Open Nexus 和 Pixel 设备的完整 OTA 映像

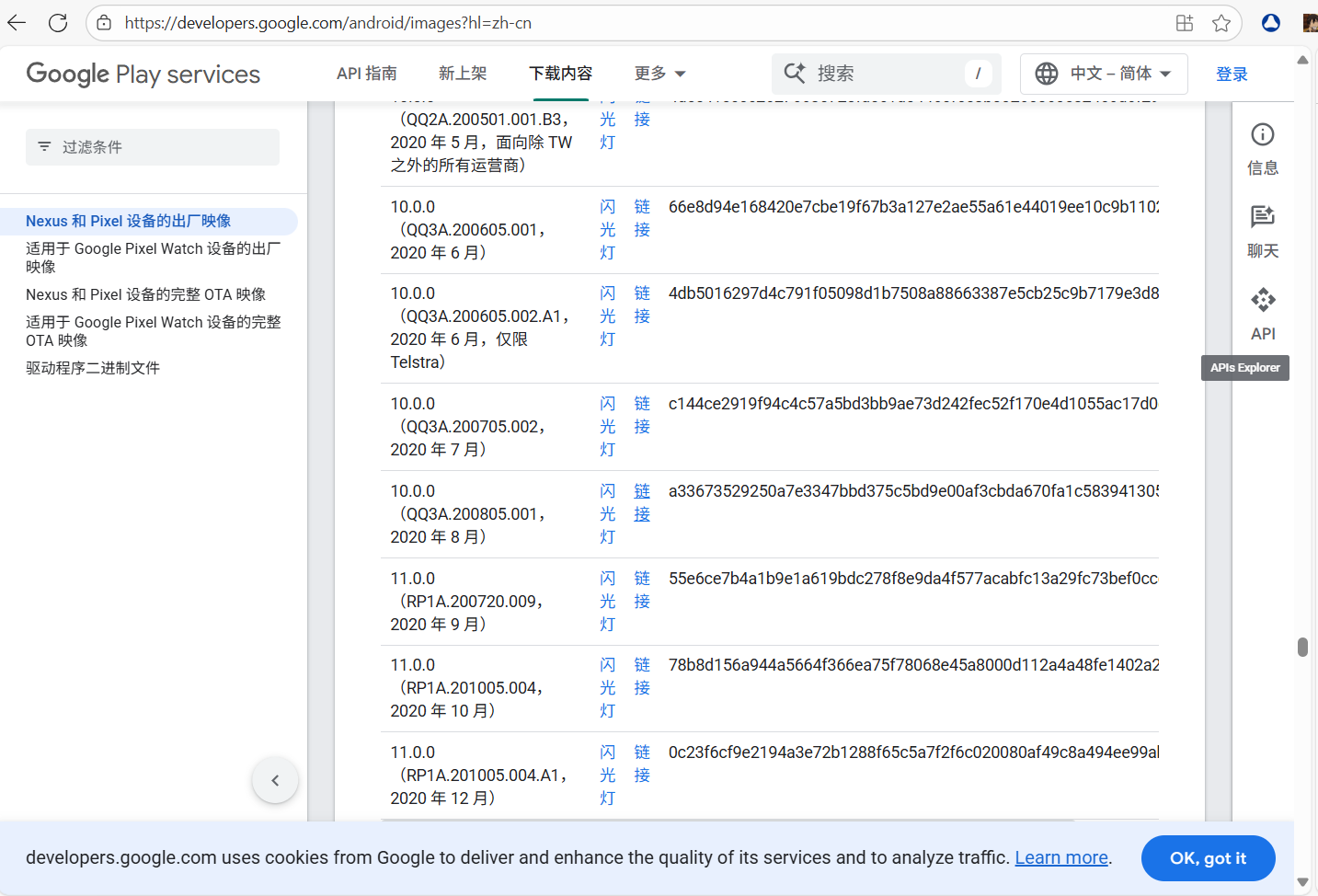click(145, 294)
